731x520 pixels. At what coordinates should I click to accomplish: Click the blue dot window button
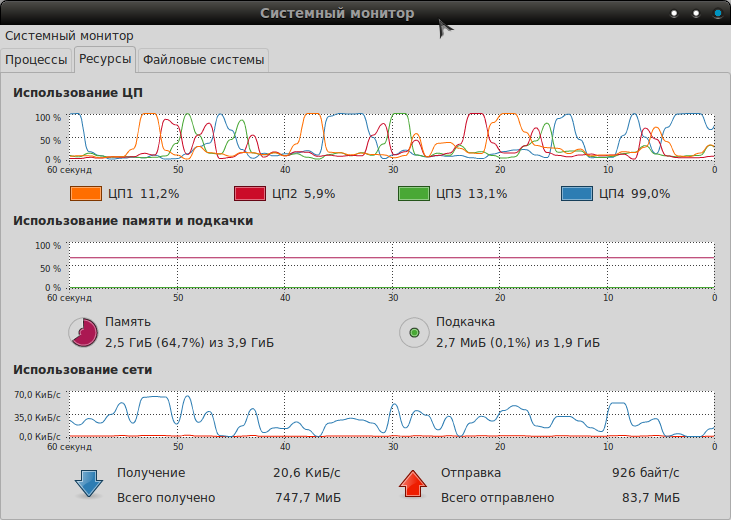click(x=717, y=13)
